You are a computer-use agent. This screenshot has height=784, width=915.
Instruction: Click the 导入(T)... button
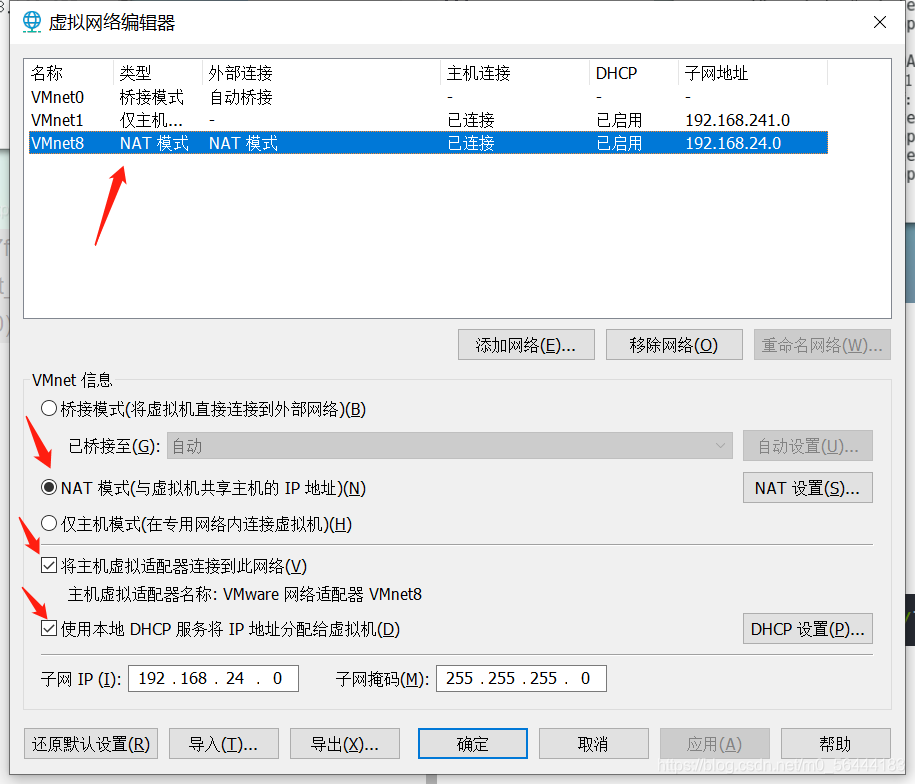pyautogui.click(x=223, y=744)
